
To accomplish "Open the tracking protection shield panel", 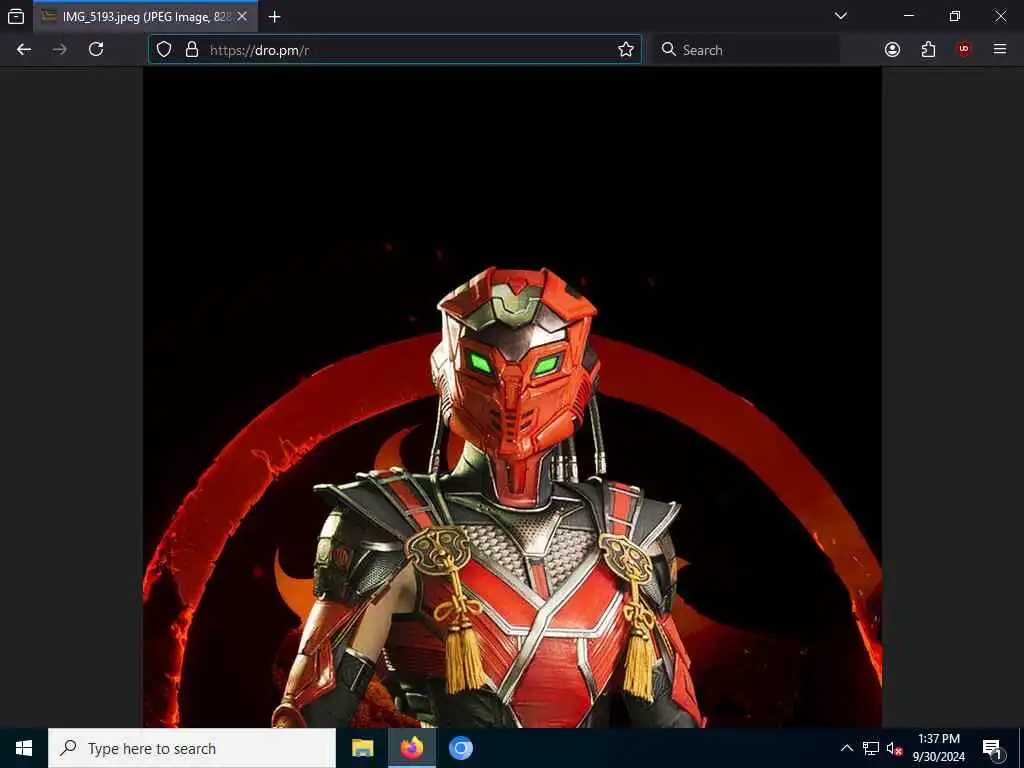I will coord(164,50).
